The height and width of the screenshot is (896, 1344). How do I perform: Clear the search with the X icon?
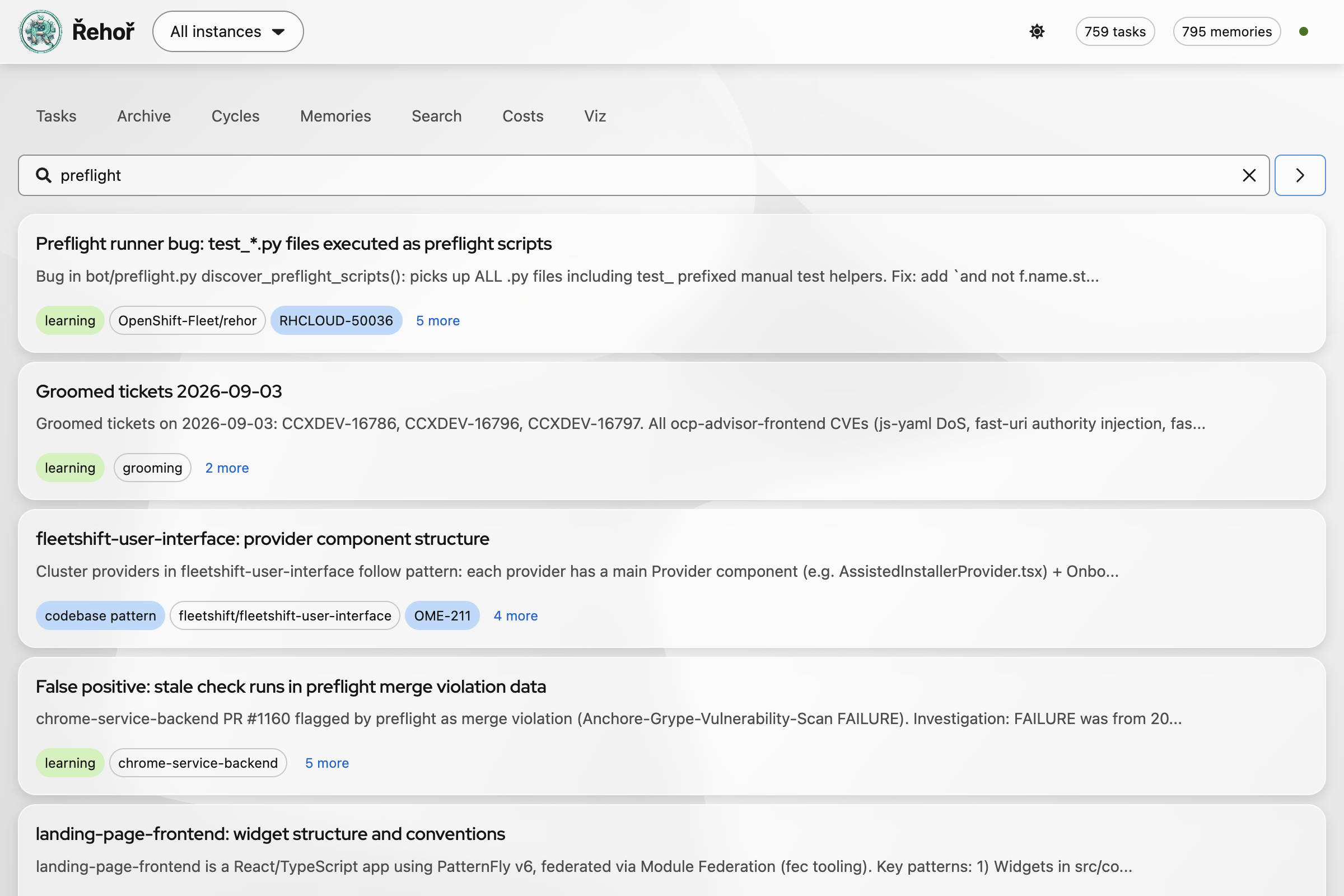pyautogui.click(x=1249, y=175)
